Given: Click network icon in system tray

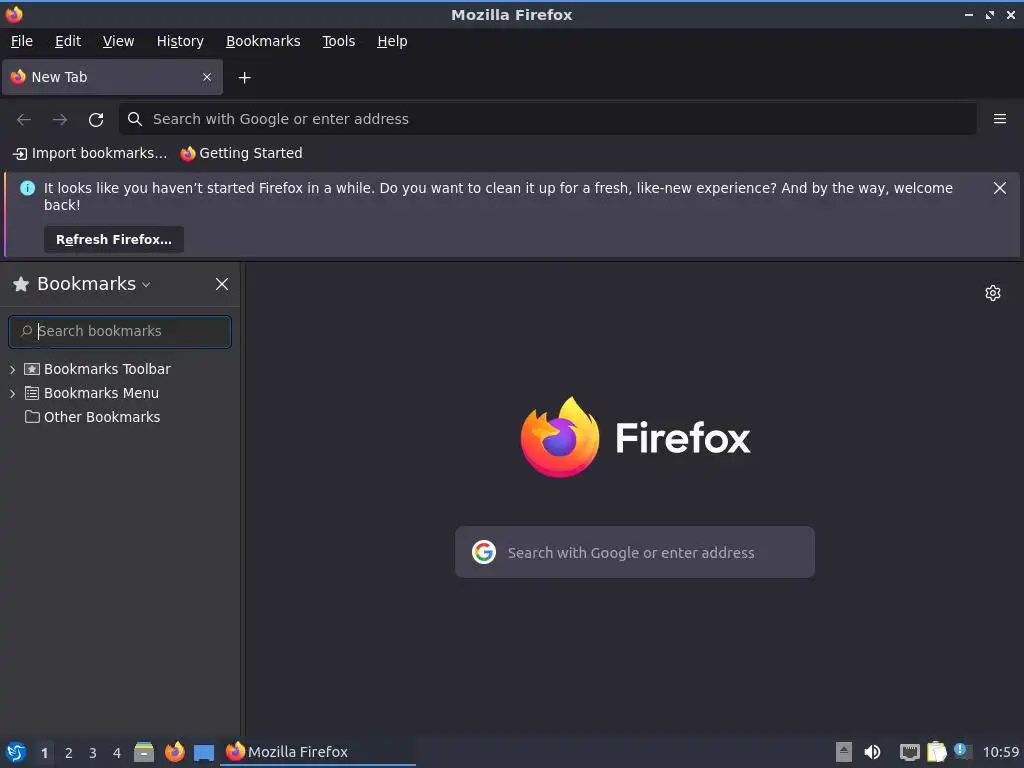Looking at the screenshot, I should [909, 752].
